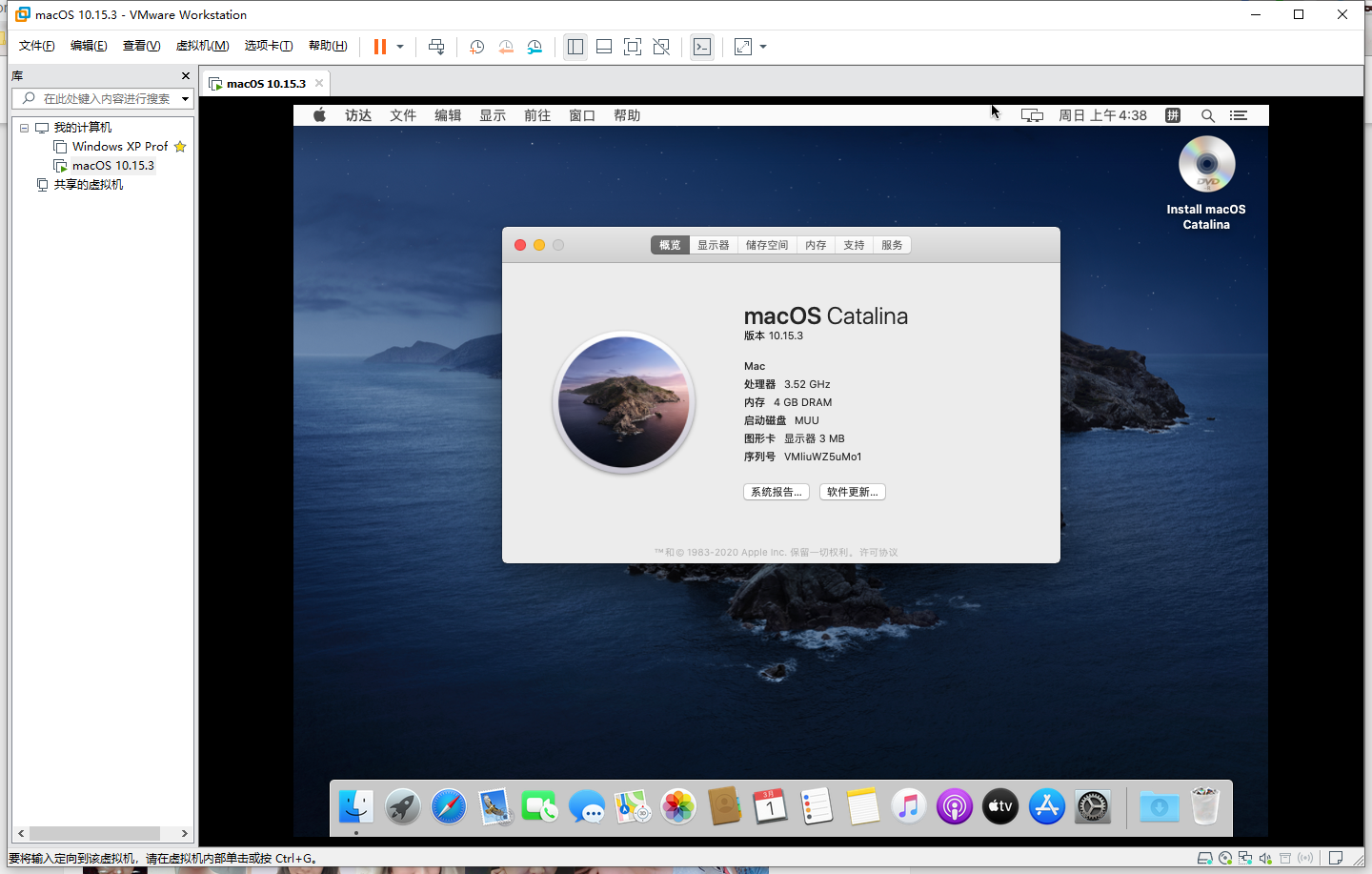
Task: Pause the virtual machine with the orange button
Action: click(380, 47)
